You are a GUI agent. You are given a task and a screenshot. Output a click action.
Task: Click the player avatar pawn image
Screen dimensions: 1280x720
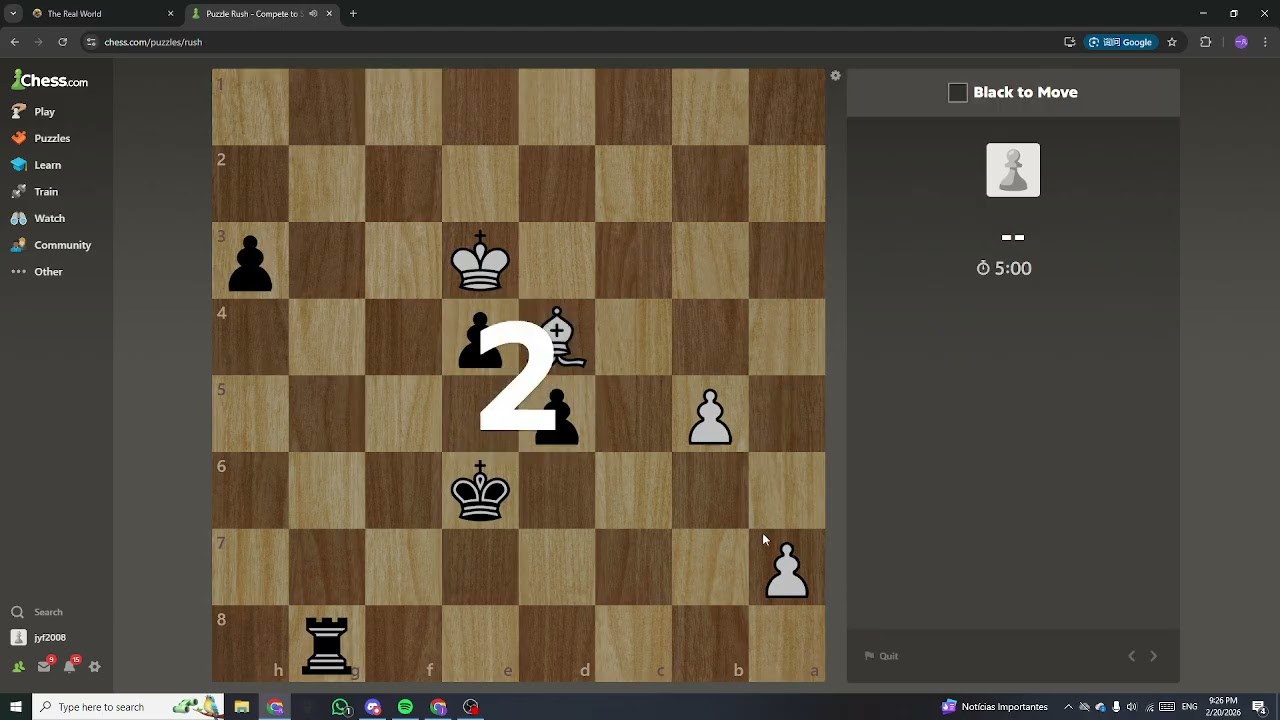1013,170
